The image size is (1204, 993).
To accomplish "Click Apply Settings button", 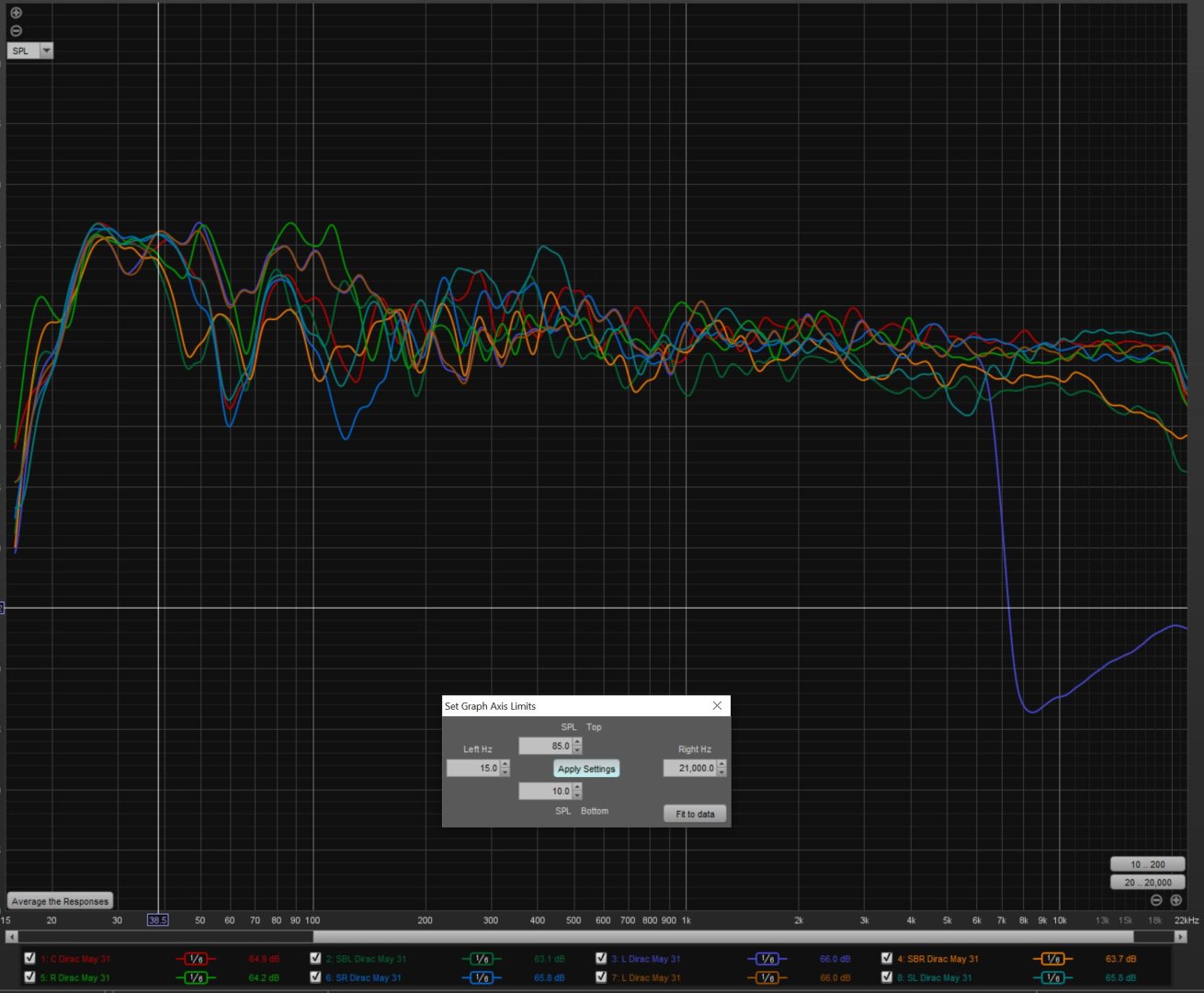I will tap(586, 769).
